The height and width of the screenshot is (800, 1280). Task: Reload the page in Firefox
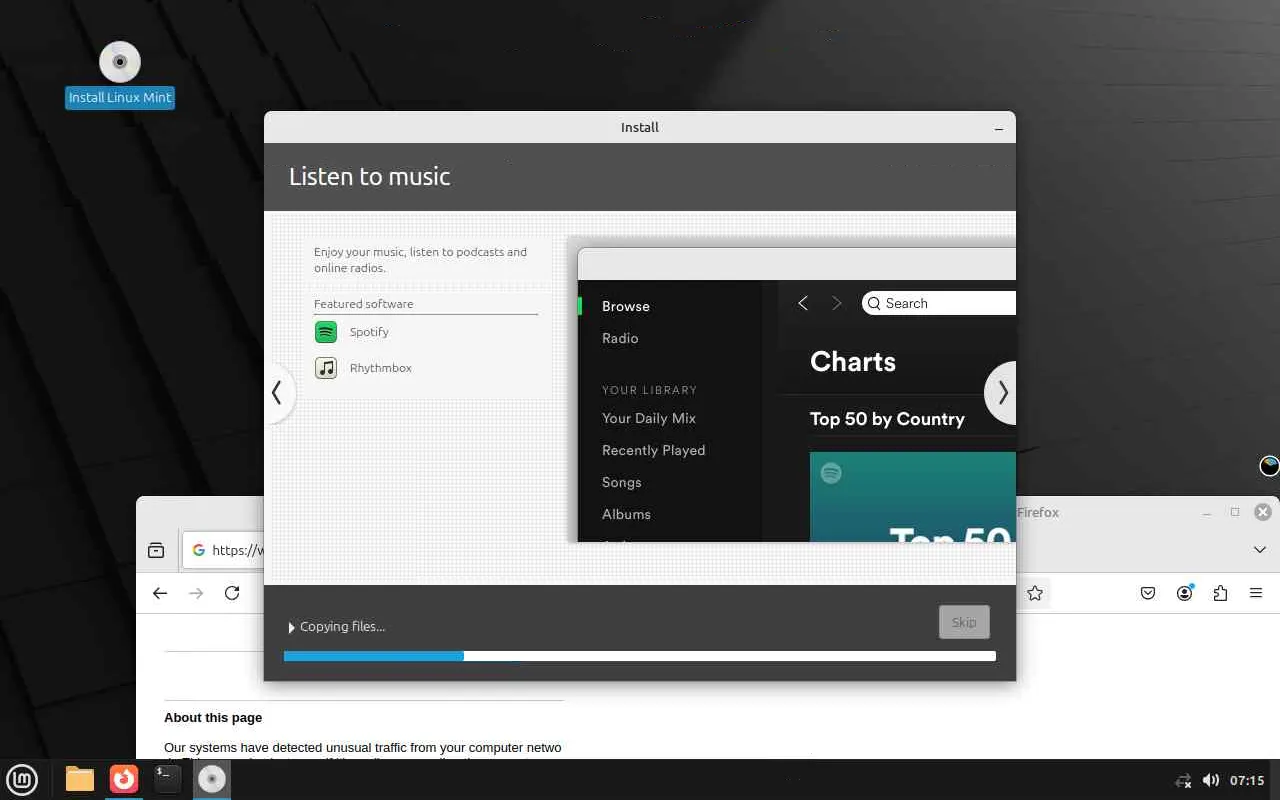[x=232, y=593]
